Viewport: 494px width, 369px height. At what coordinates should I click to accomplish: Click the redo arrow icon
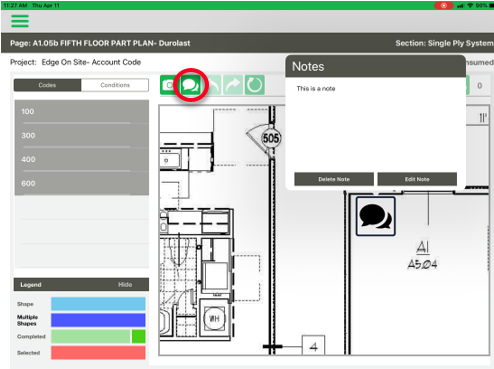tap(233, 85)
